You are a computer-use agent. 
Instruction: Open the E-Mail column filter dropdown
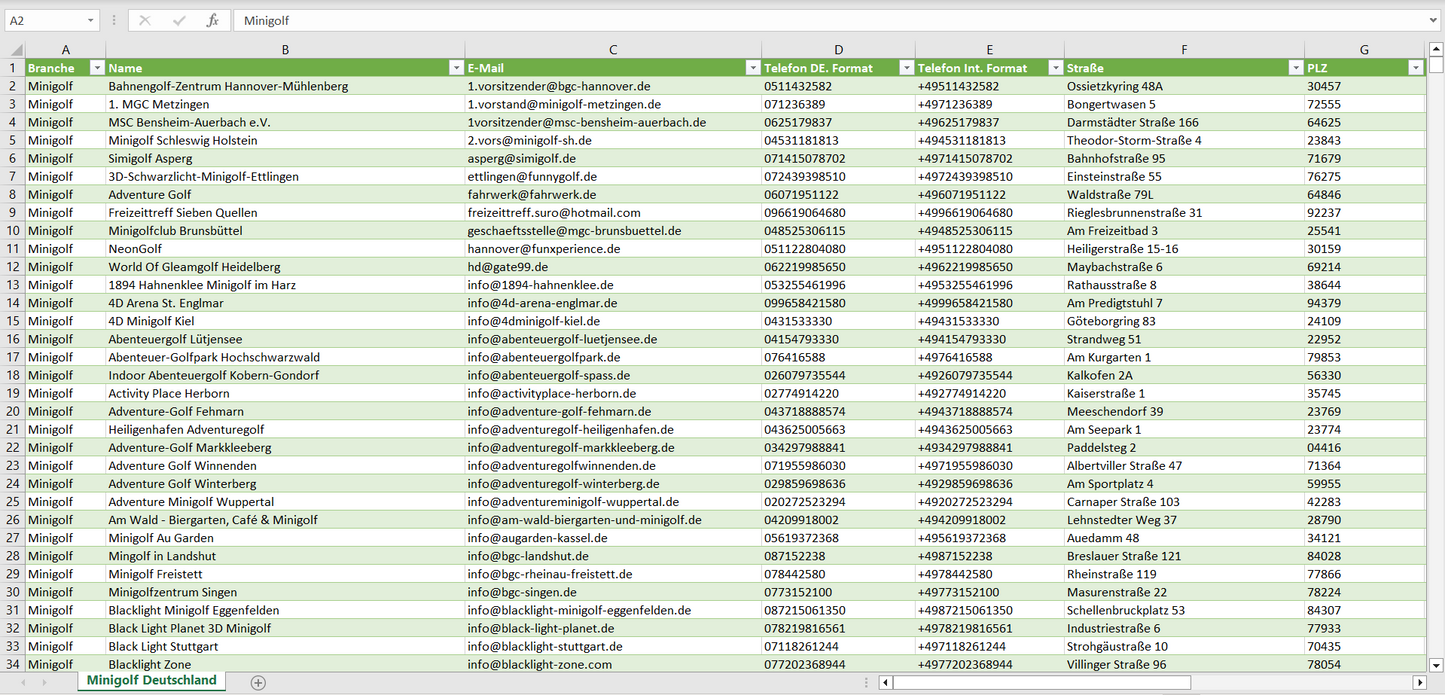tap(752, 68)
